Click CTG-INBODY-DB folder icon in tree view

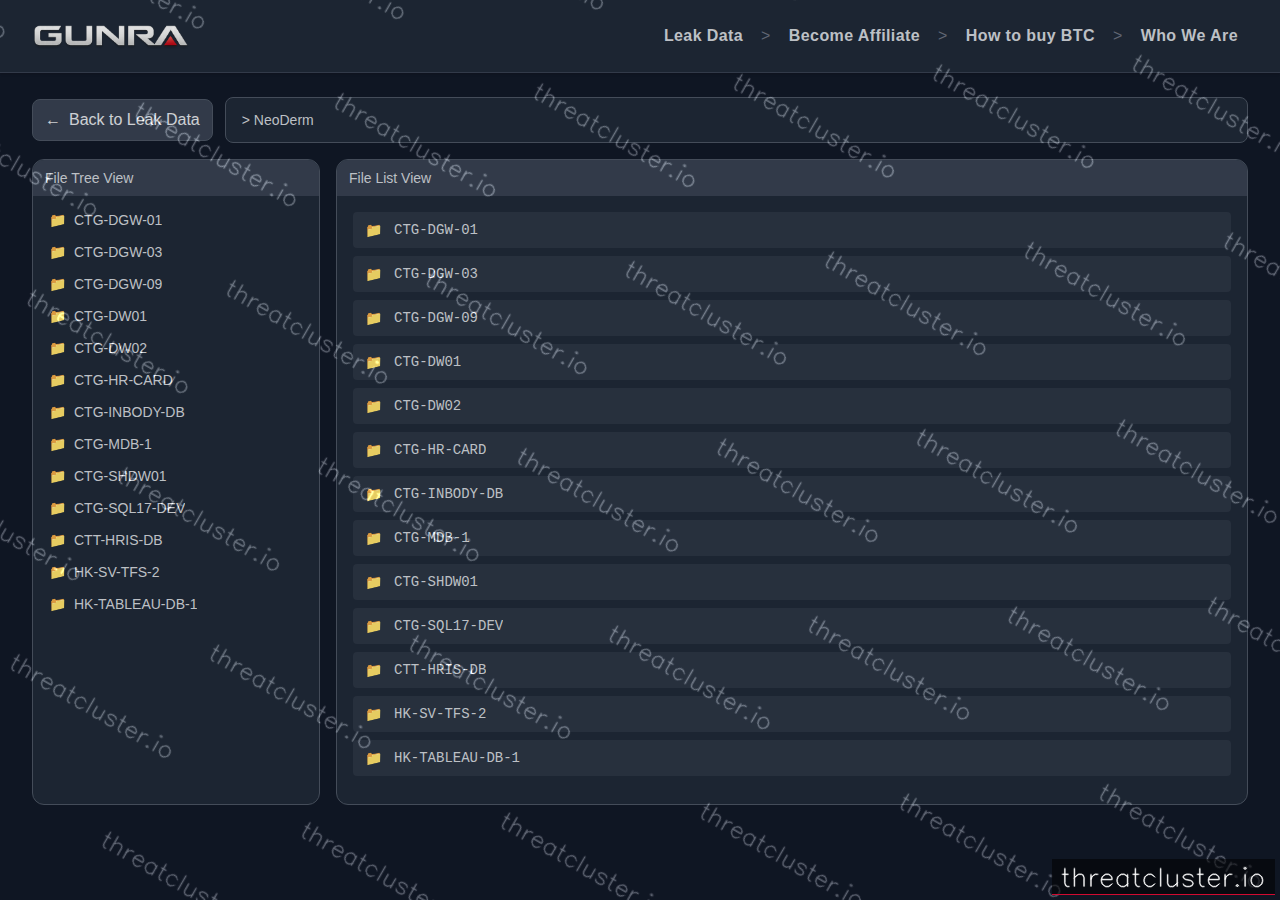click(x=57, y=412)
